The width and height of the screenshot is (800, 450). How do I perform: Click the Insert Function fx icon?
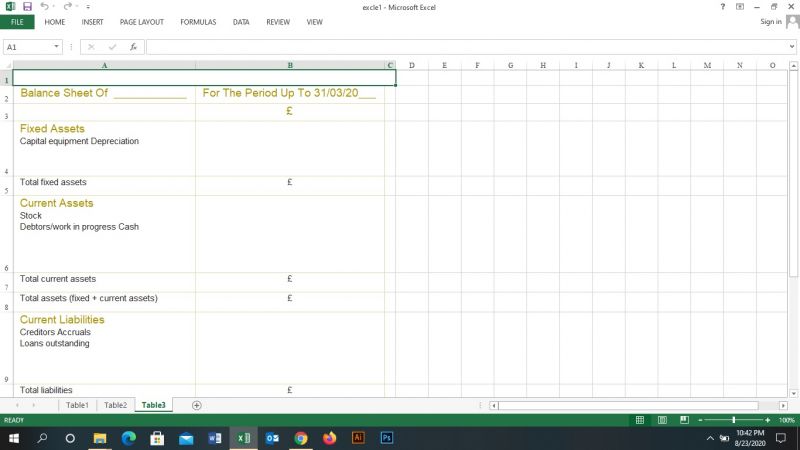[133, 47]
